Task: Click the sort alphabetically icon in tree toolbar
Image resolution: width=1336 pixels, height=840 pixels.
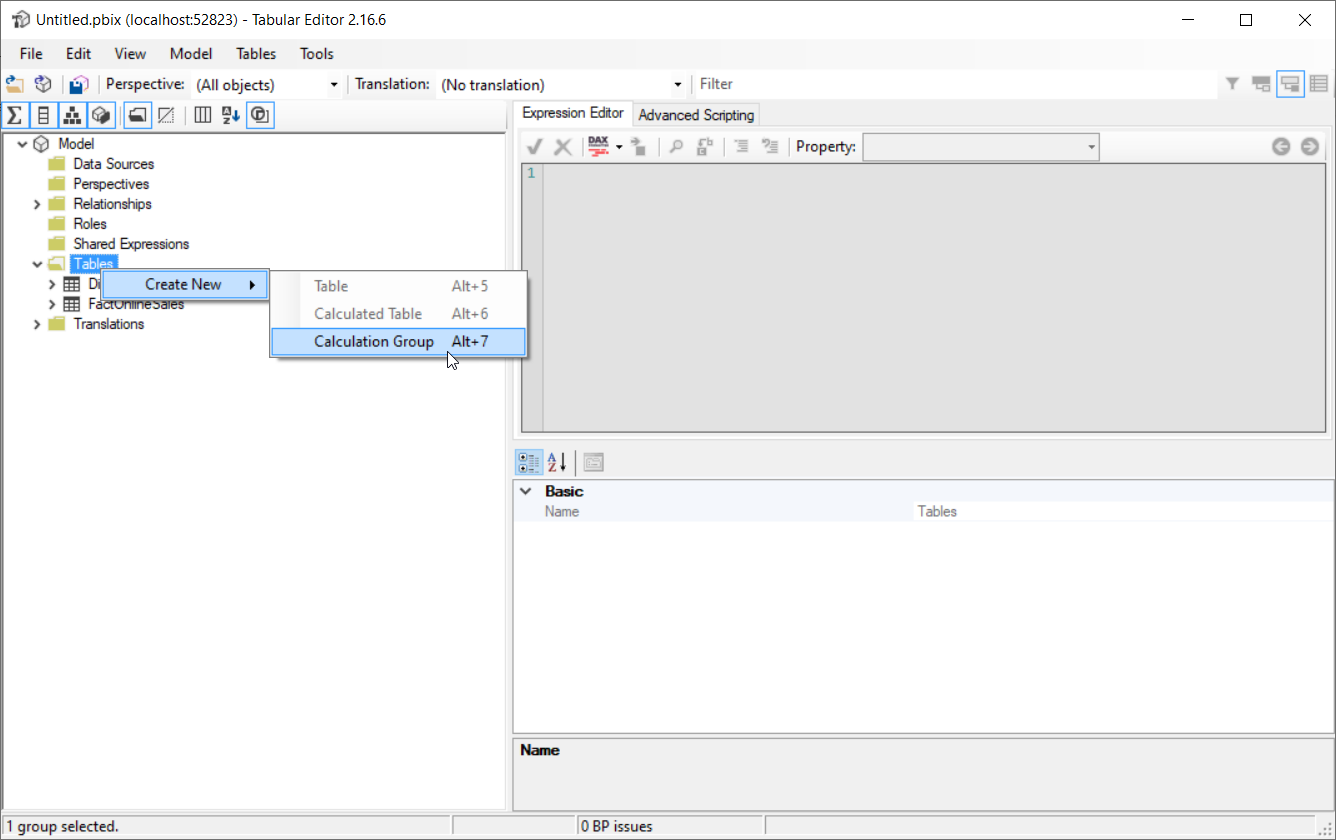Action: tap(230, 115)
